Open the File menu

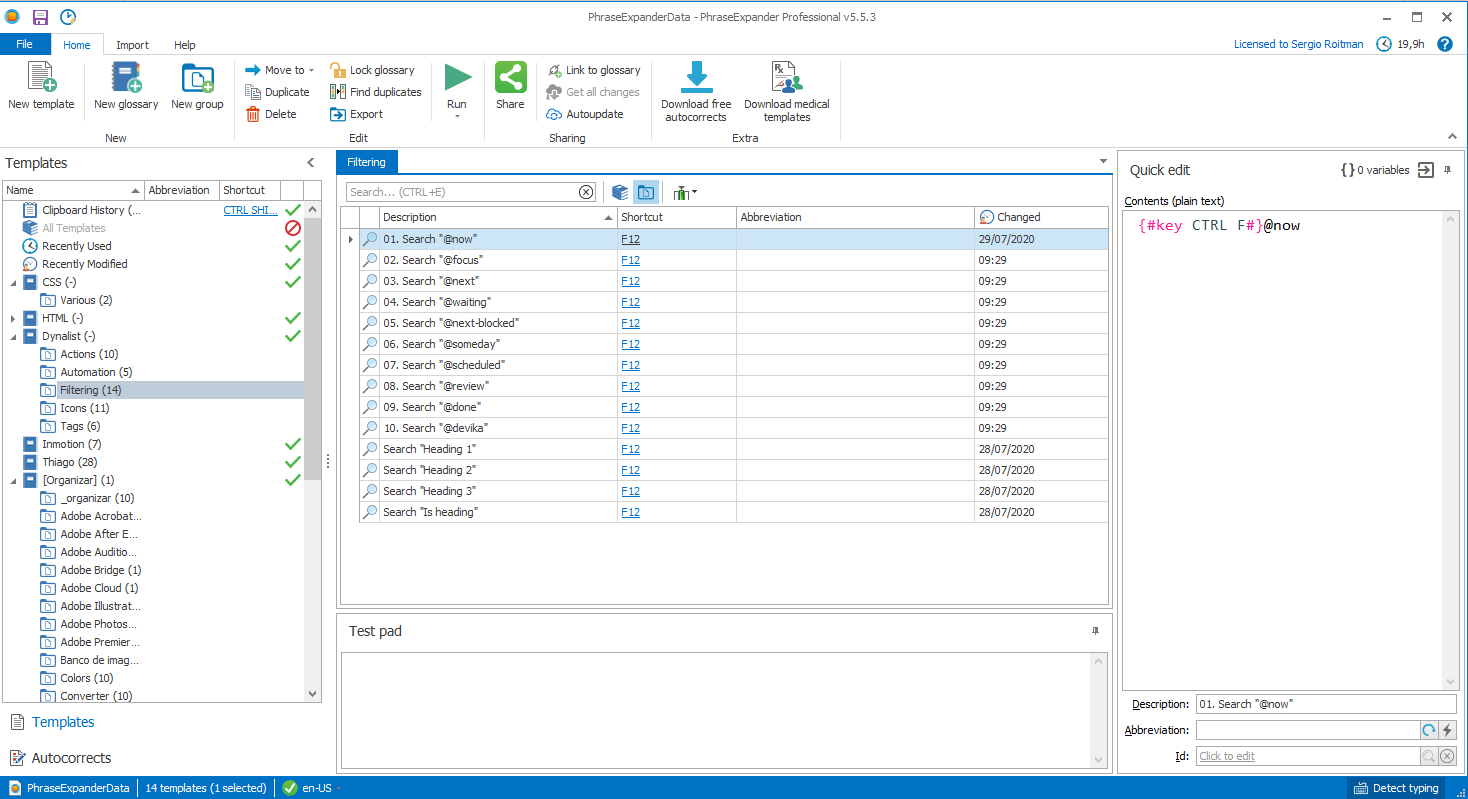[x=24, y=45]
